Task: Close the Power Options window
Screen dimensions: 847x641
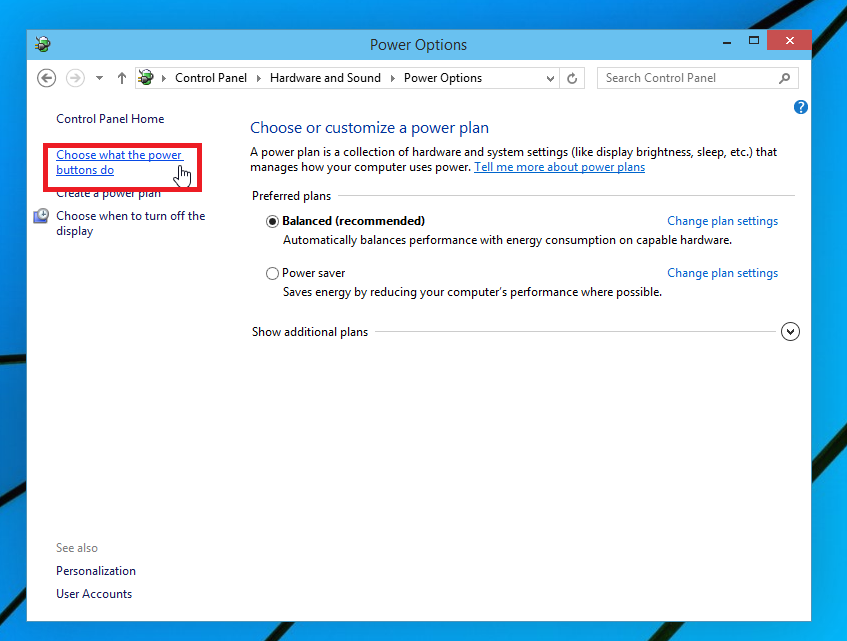Action: click(789, 41)
